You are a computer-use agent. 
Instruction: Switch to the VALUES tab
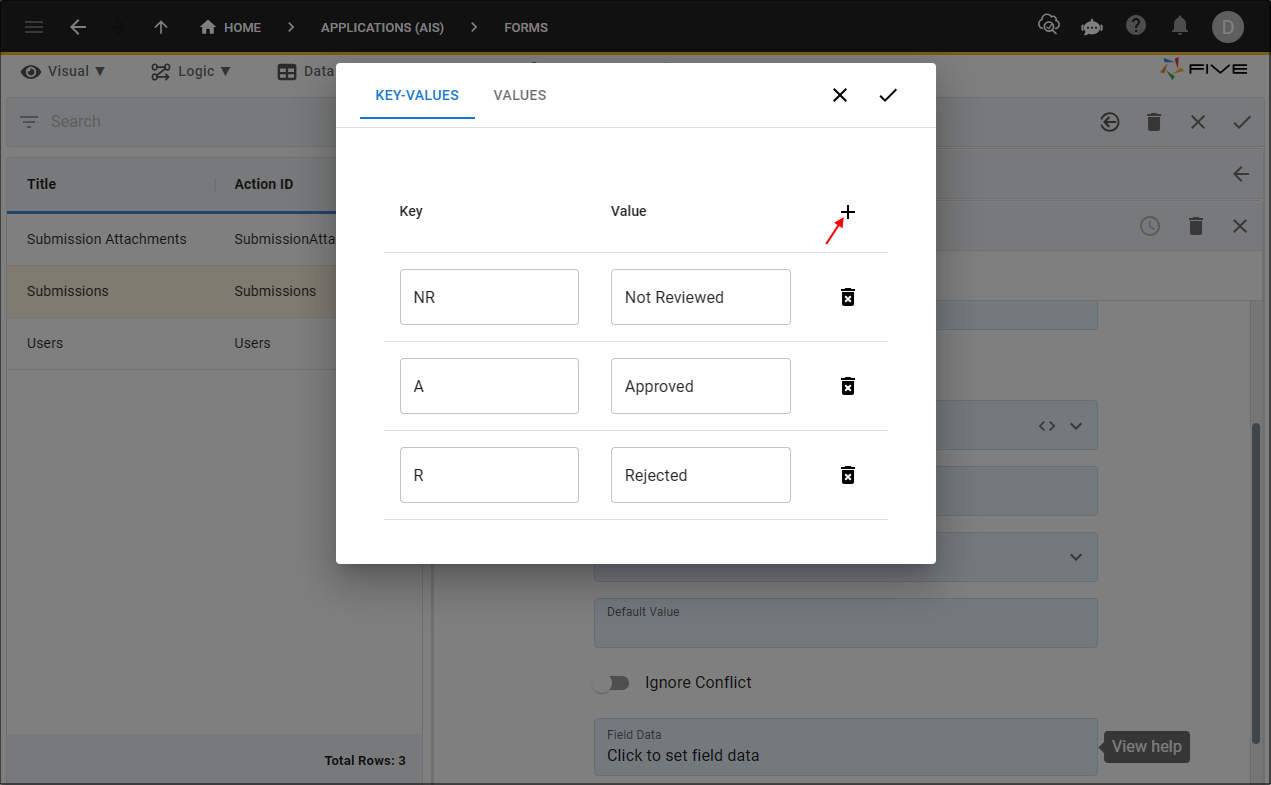(x=519, y=95)
